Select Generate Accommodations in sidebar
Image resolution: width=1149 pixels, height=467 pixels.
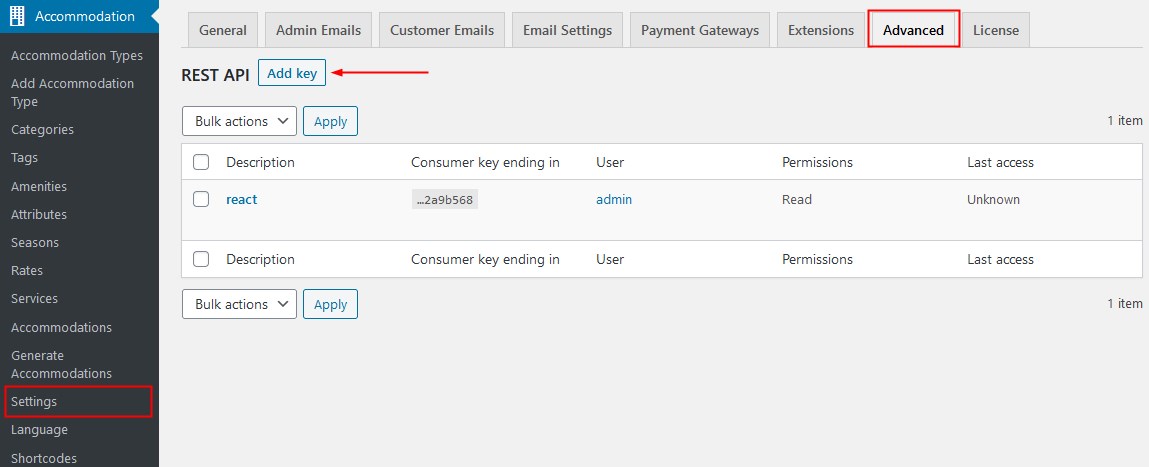[62, 364]
